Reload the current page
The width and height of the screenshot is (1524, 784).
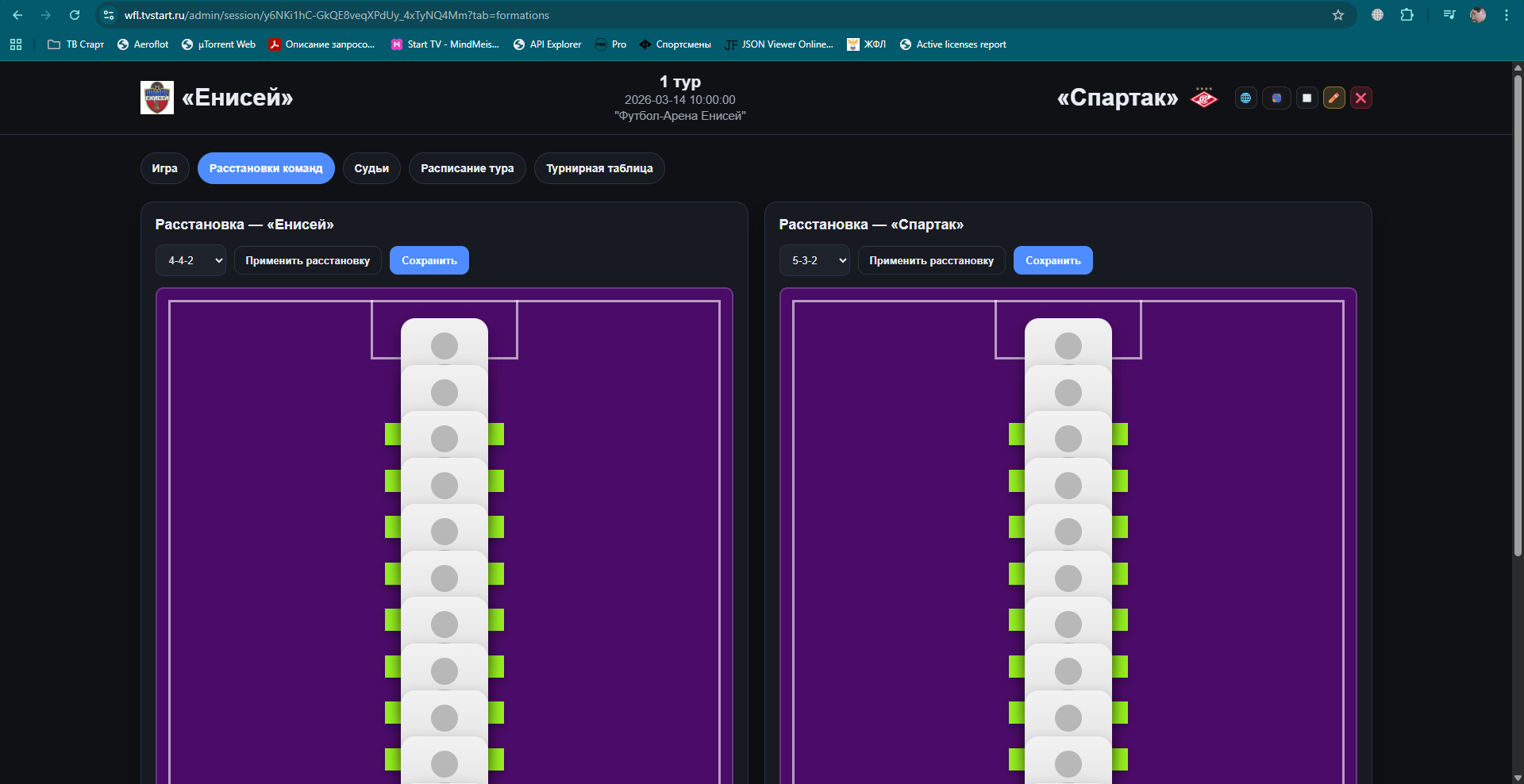click(x=75, y=15)
